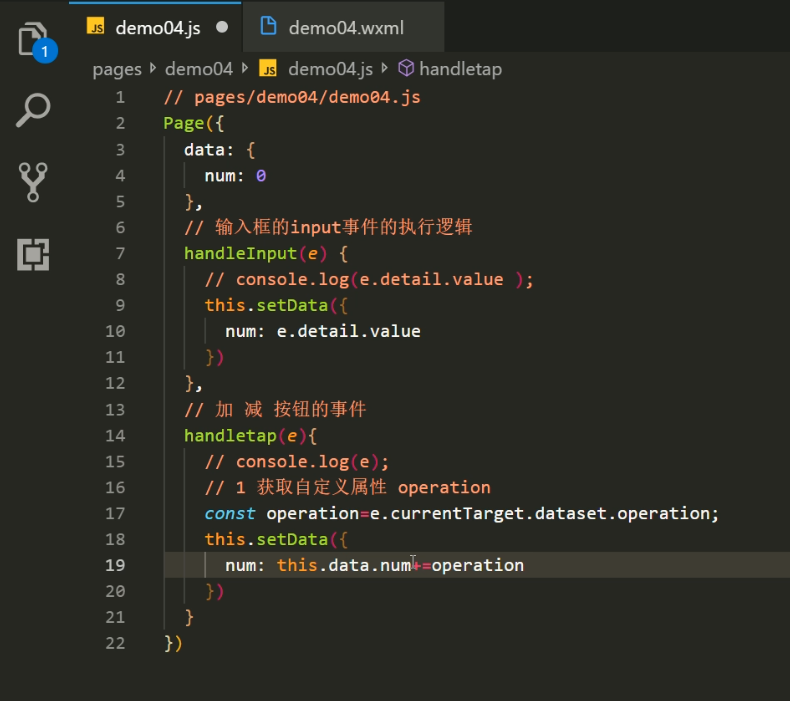The width and height of the screenshot is (790, 701).
Task: Open the Explorer files icon in activity bar
Action: pyautogui.click(x=33, y=39)
